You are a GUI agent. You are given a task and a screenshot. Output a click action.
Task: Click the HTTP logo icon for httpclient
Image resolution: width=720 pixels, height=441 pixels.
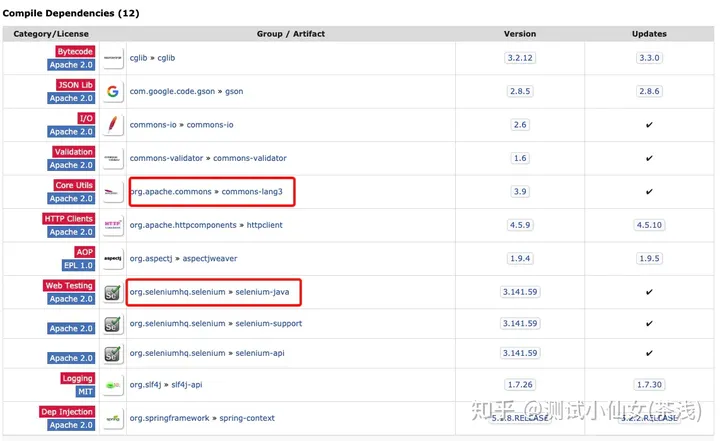pyautogui.click(x=112, y=225)
